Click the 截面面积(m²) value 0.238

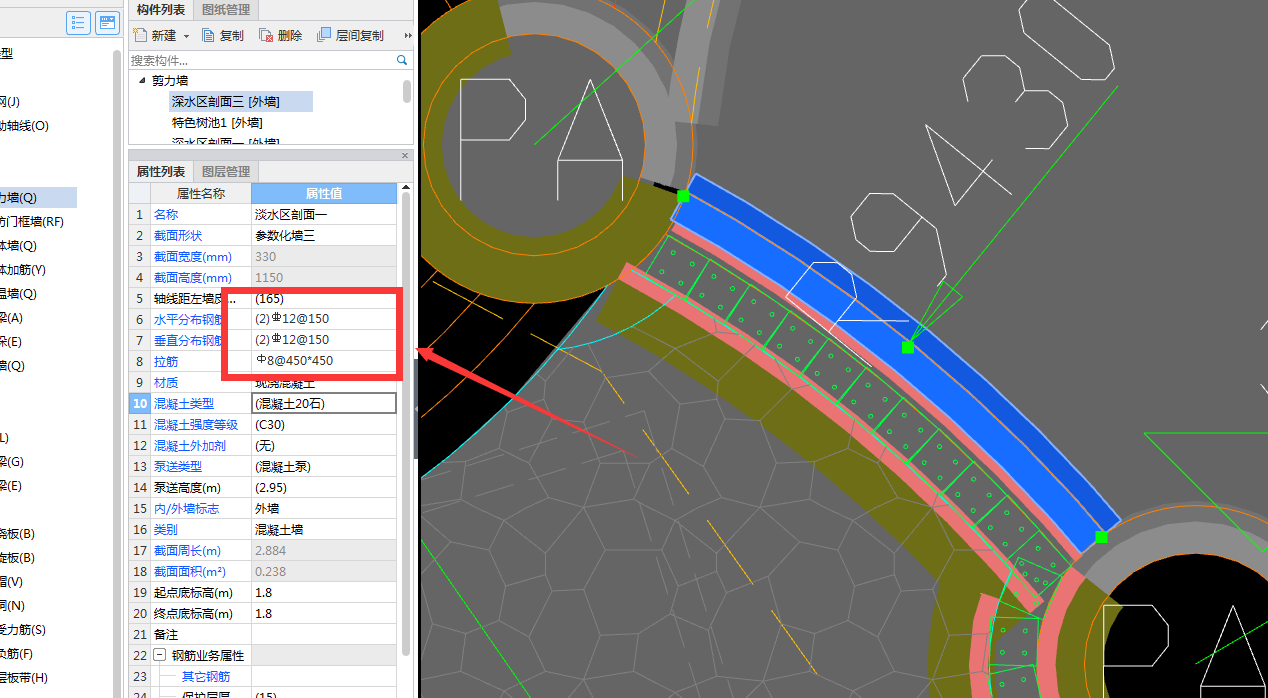[323, 571]
